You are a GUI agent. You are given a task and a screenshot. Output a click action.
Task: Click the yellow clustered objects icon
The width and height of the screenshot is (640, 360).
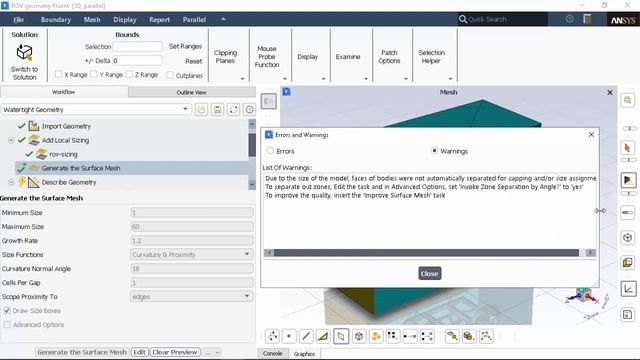[376, 336]
